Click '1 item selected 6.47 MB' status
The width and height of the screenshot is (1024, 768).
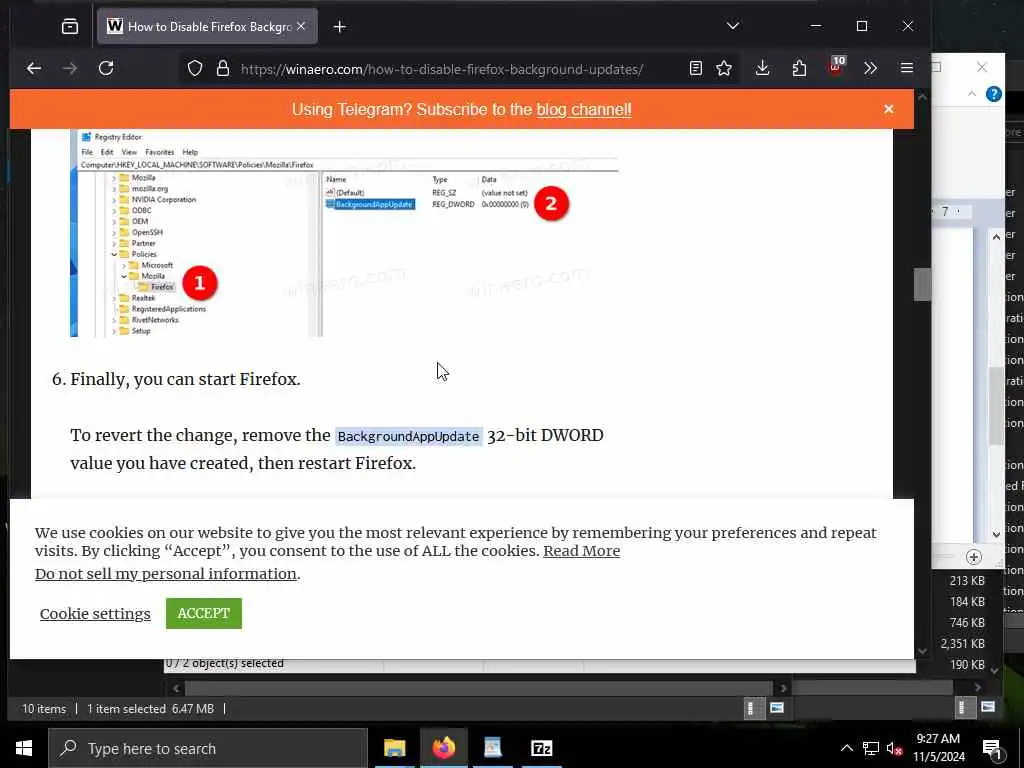tap(150, 709)
